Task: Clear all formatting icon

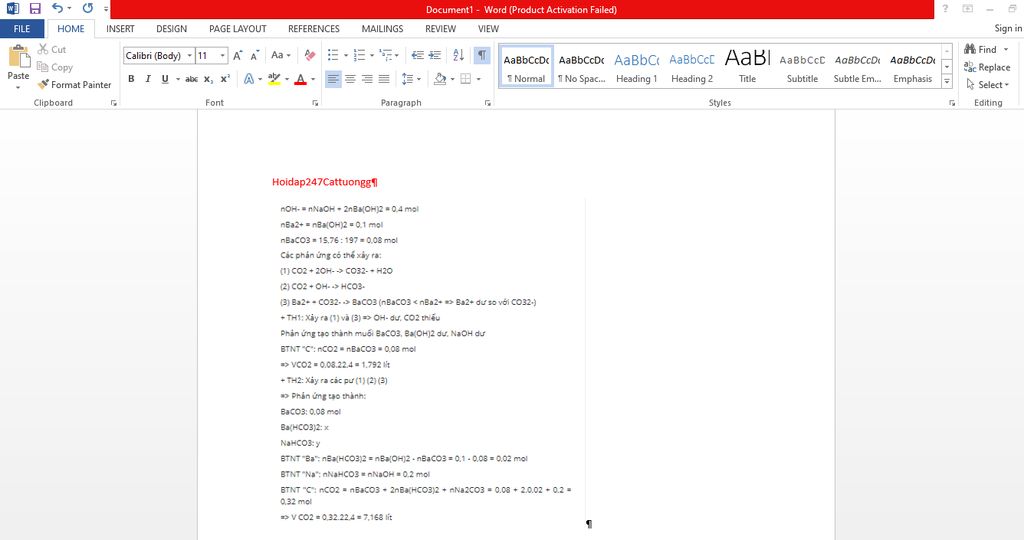Action: pos(310,56)
